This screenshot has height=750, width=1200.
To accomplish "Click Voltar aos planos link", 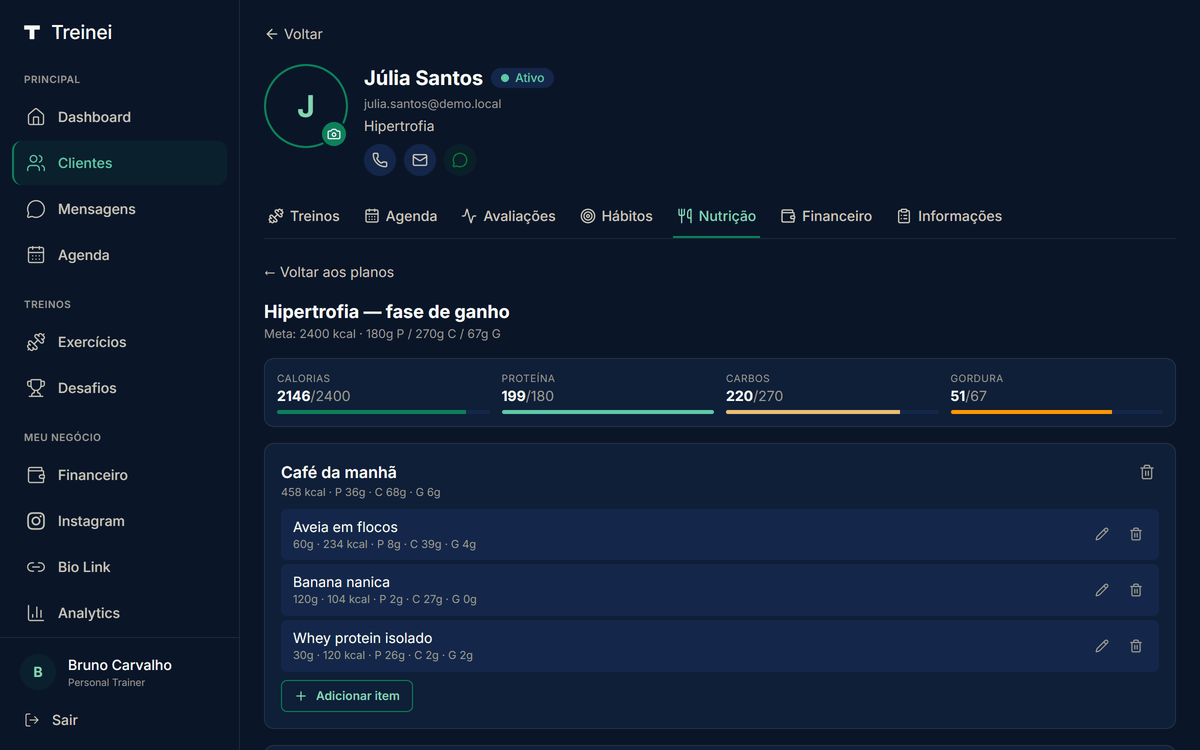I will tap(329, 272).
